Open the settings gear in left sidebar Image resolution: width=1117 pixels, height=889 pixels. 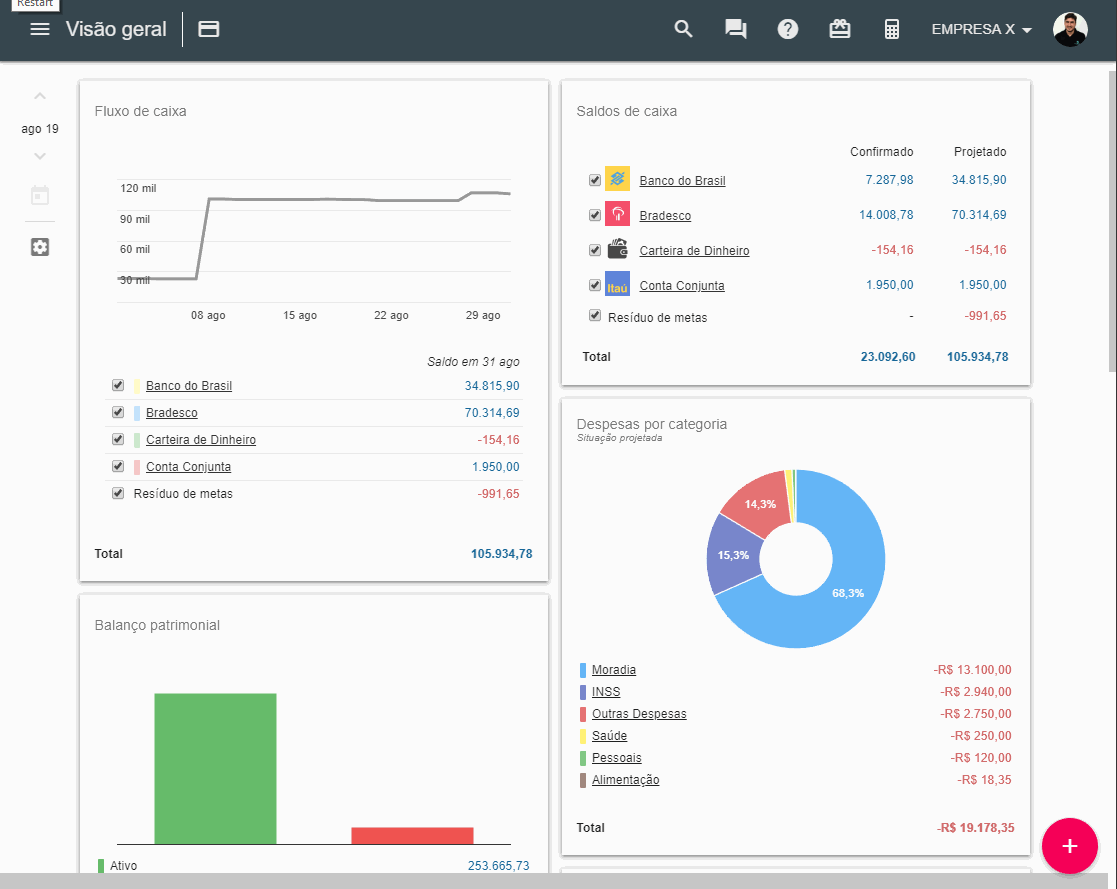click(40, 247)
